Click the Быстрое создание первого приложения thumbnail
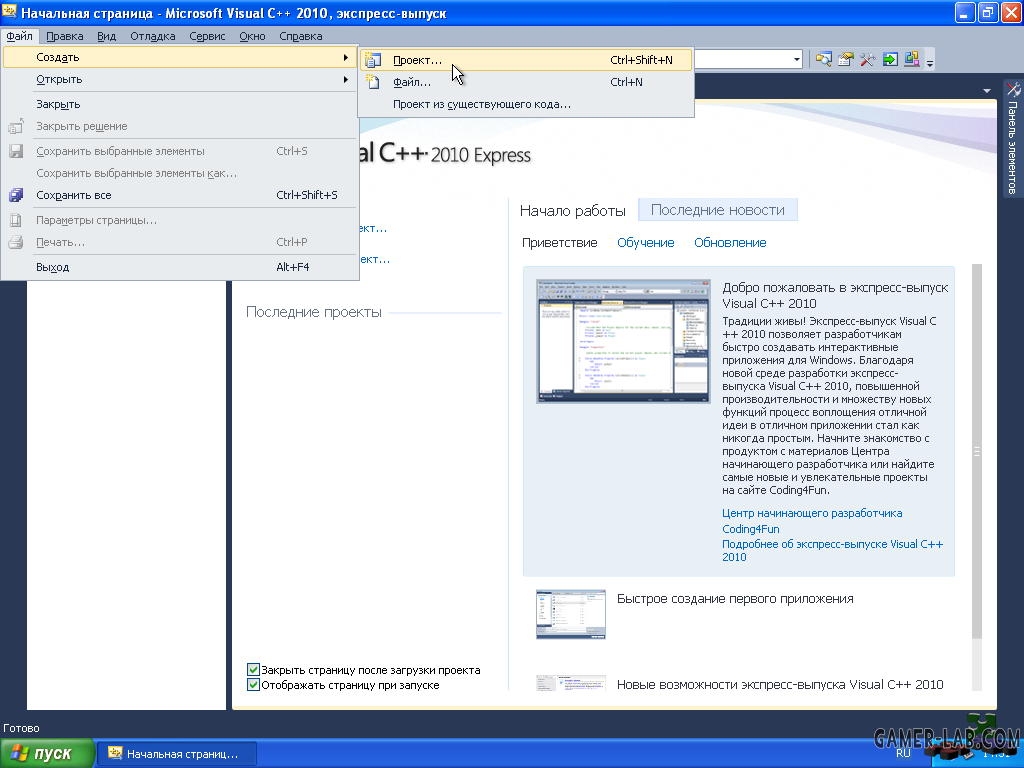1024x768 pixels. tap(571, 614)
